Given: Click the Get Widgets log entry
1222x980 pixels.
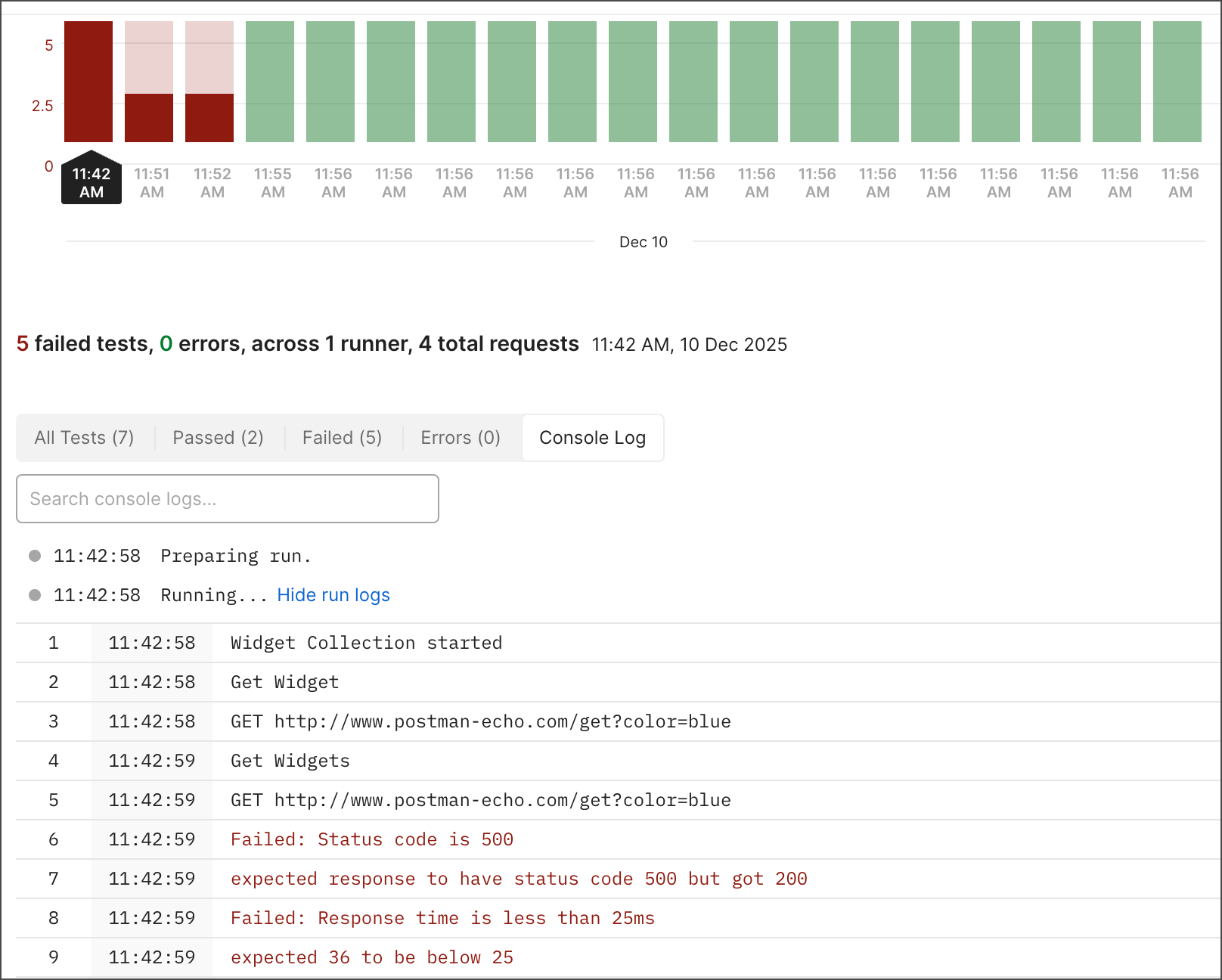Looking at the screenshot, I should [x=290, y=761].
